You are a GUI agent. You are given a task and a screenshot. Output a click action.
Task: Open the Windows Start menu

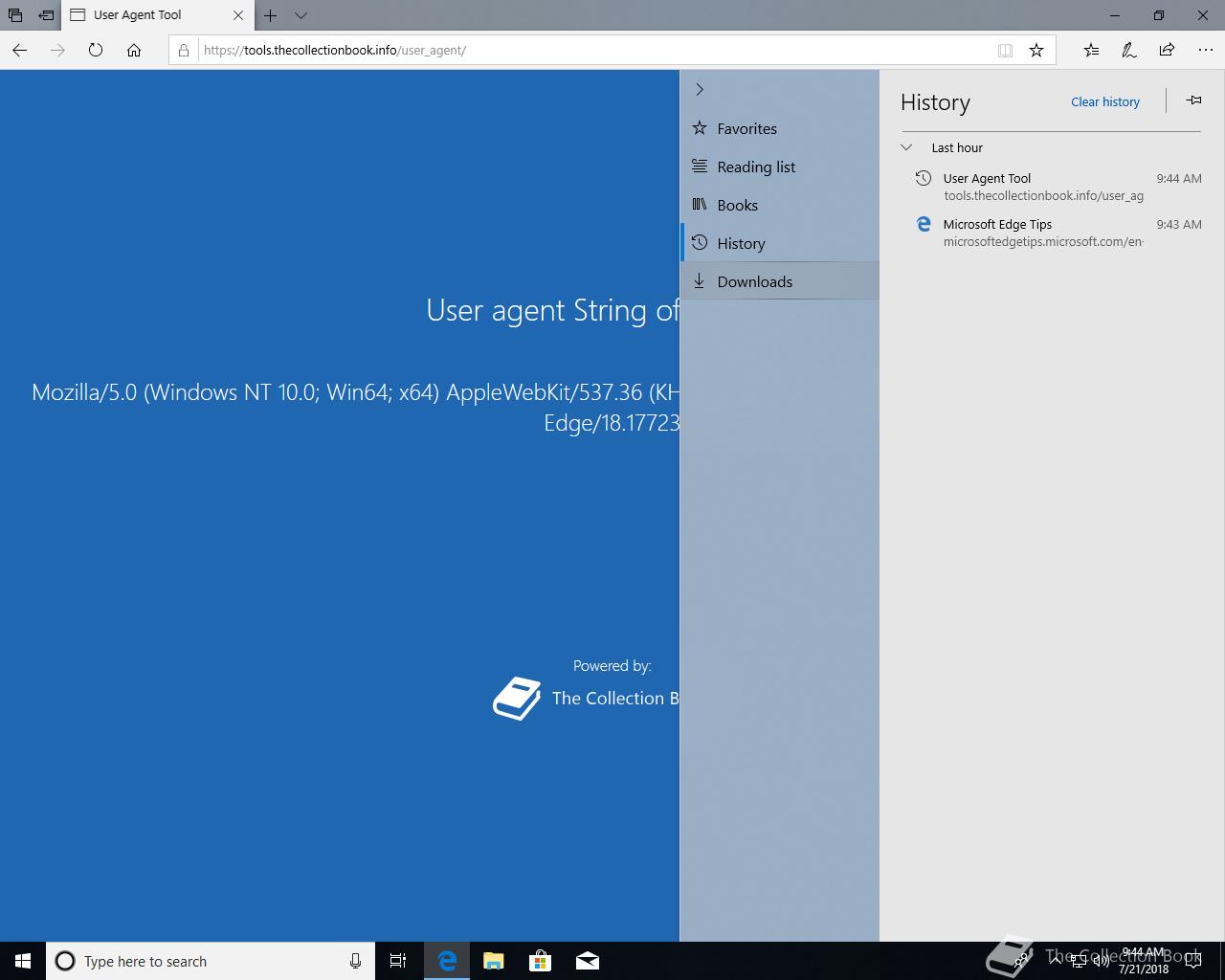(x=23, y=961)
